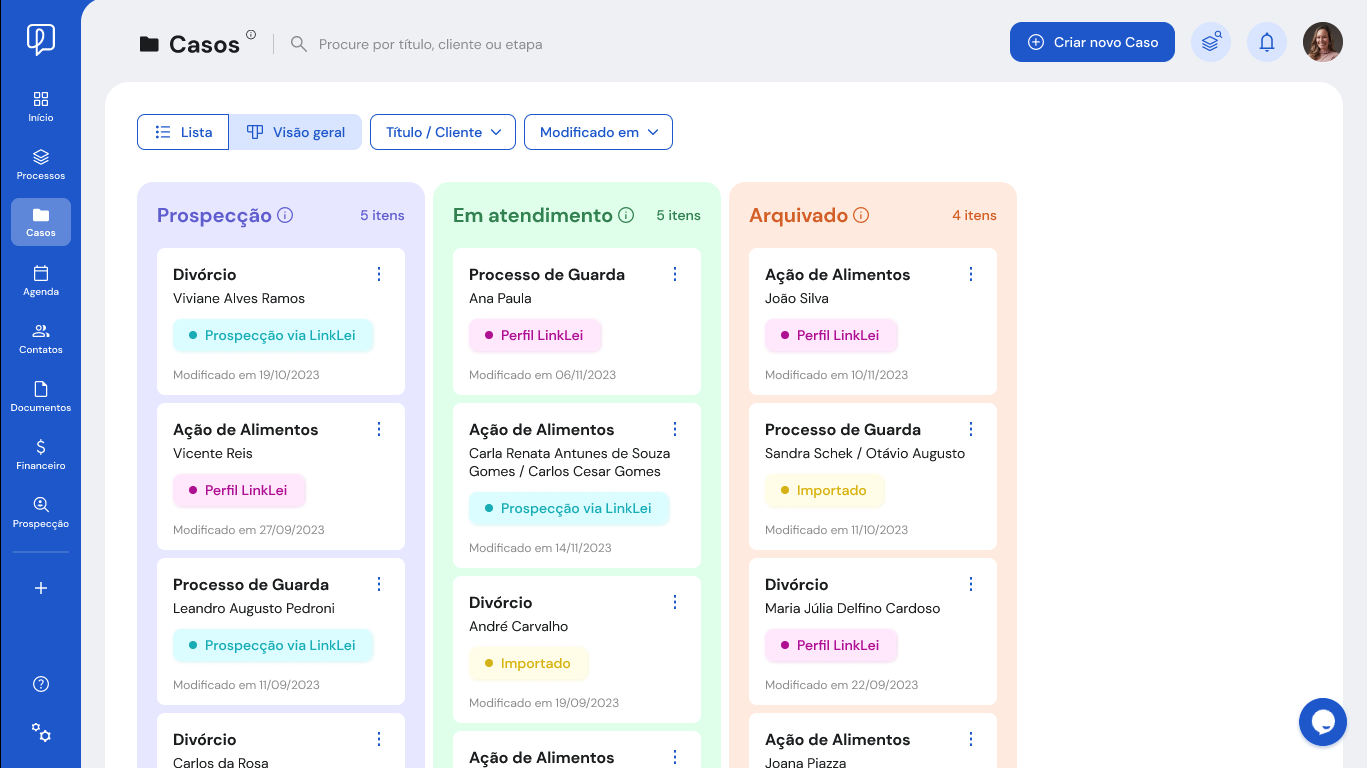This screenshot has height=768, width=1367.
Task: Open Financeiro dollar icon
Action: click(41, 447)
